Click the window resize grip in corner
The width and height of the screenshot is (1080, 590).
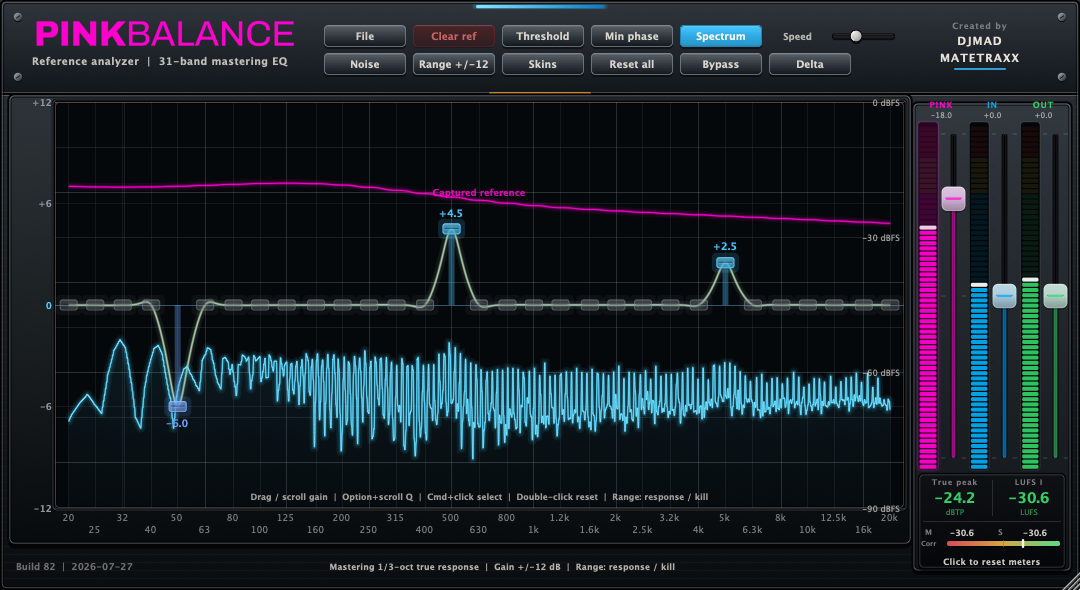pos(1071,582)
